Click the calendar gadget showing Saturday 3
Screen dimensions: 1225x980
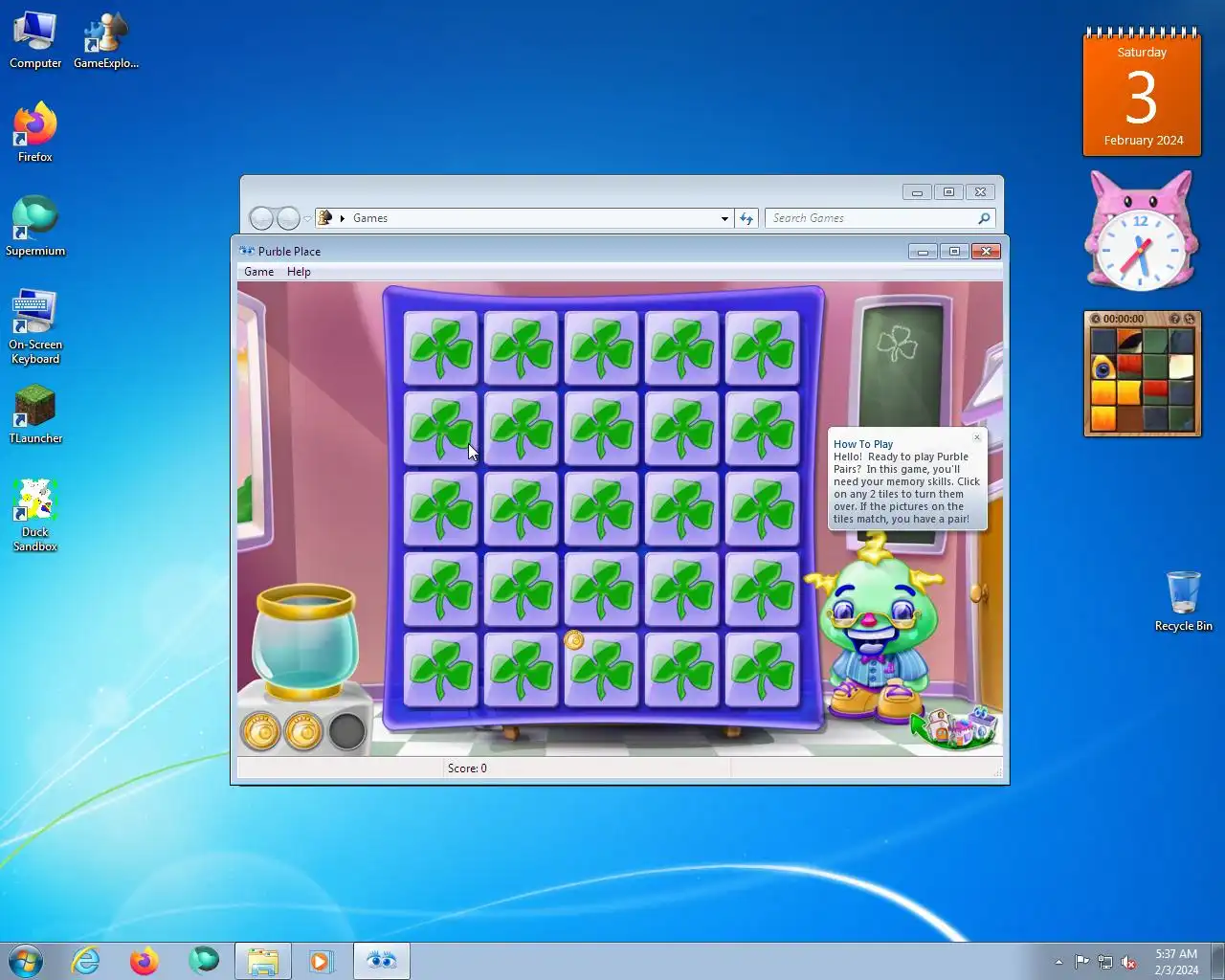(1142, 92)
